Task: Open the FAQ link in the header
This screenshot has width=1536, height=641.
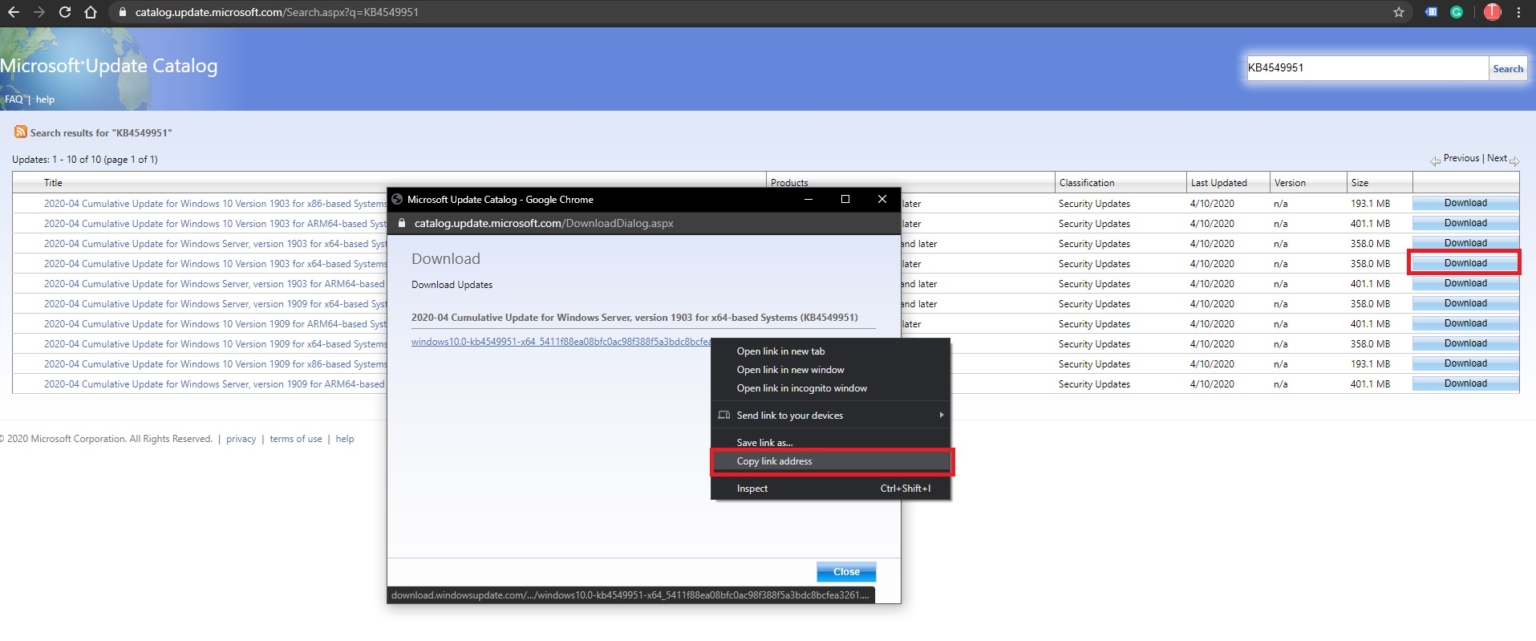Action: point(12,99)
